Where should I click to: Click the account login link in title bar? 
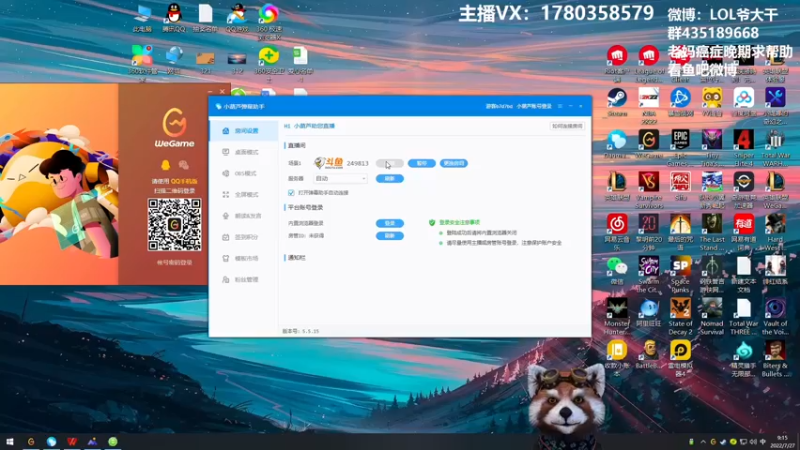click(534, 106)
